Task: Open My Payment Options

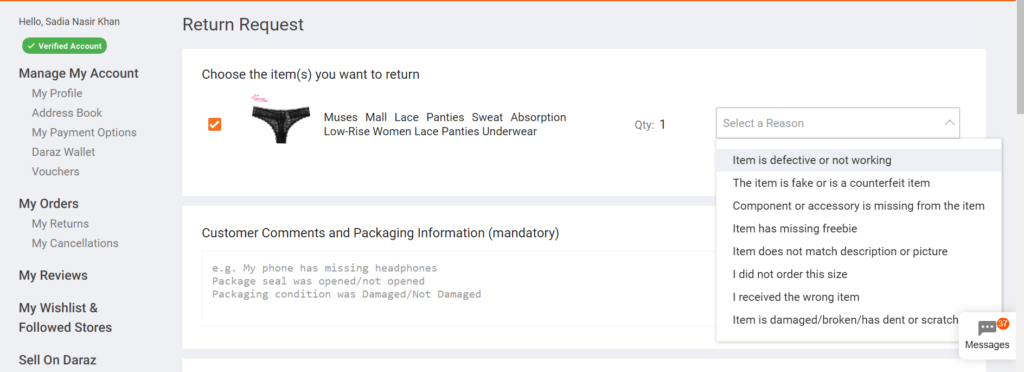Action: tap(84, 132)
